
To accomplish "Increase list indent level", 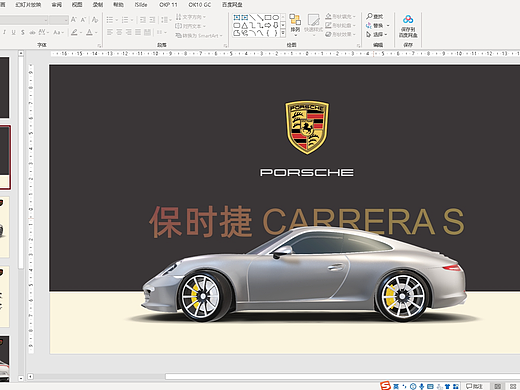I will pyautogui.click(x=152, y=20).
